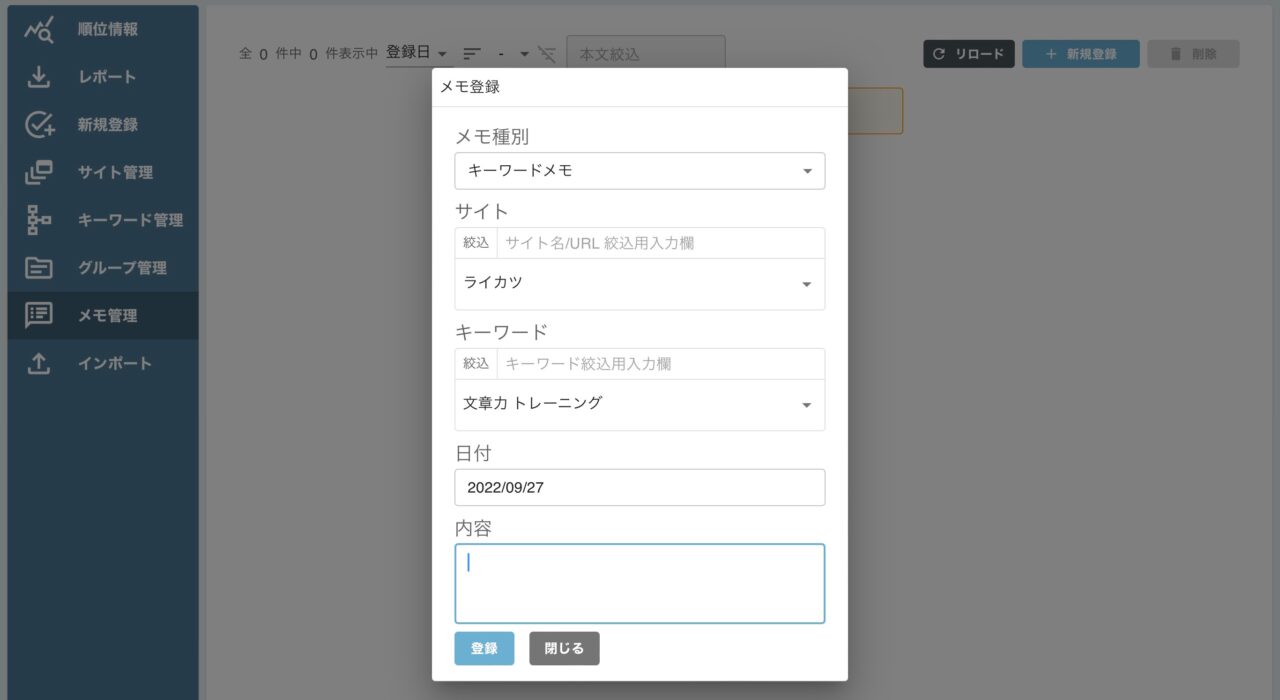Click the 日付 field showing 2022/09/27
This screenshot has width=1280, height=700.
point(640,487)
